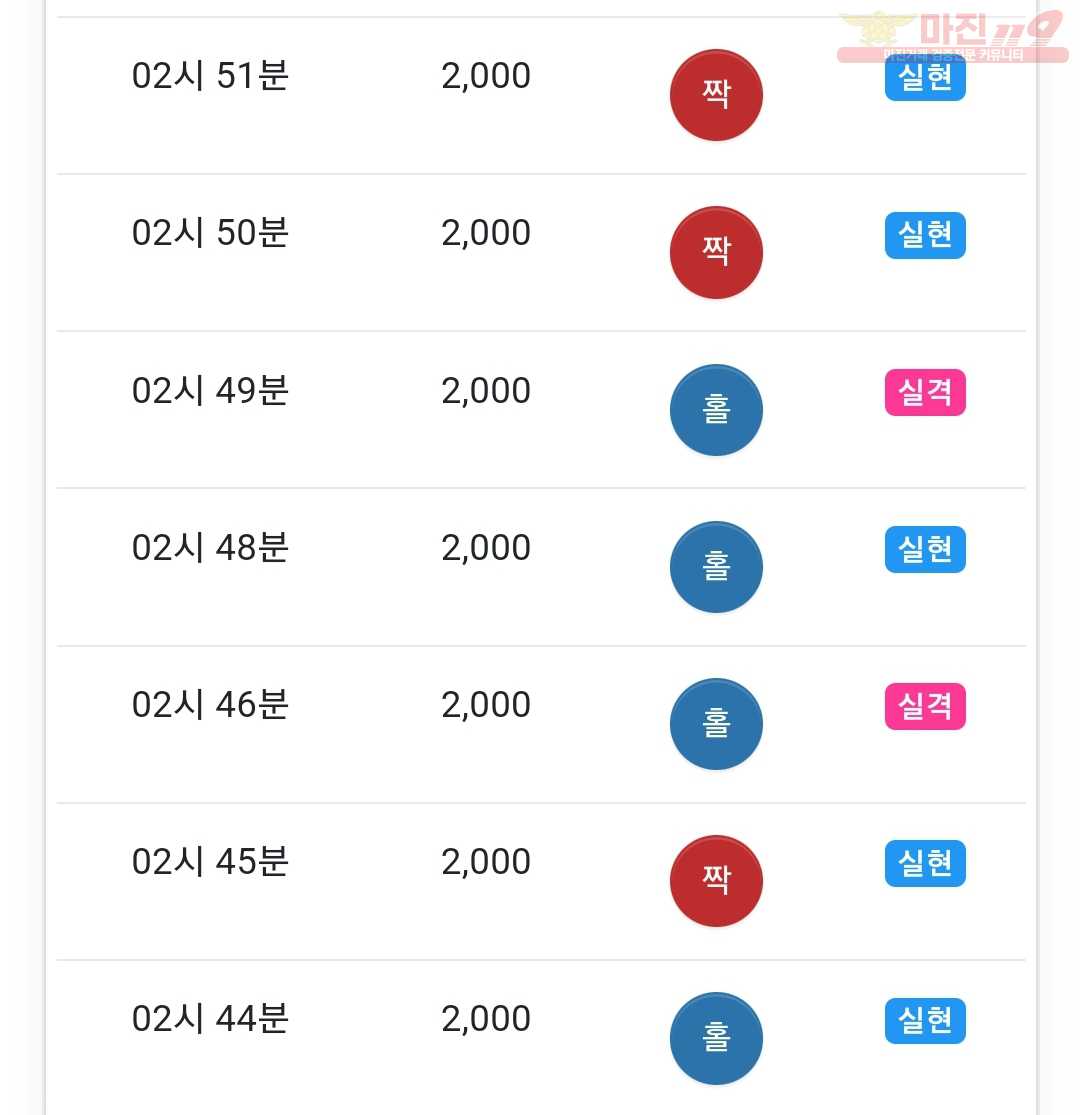The image size is (1080, 1115).
Task: Click the 실현 badge for 02시 45분
Action: pyautogui.click(x=925, y=863)
